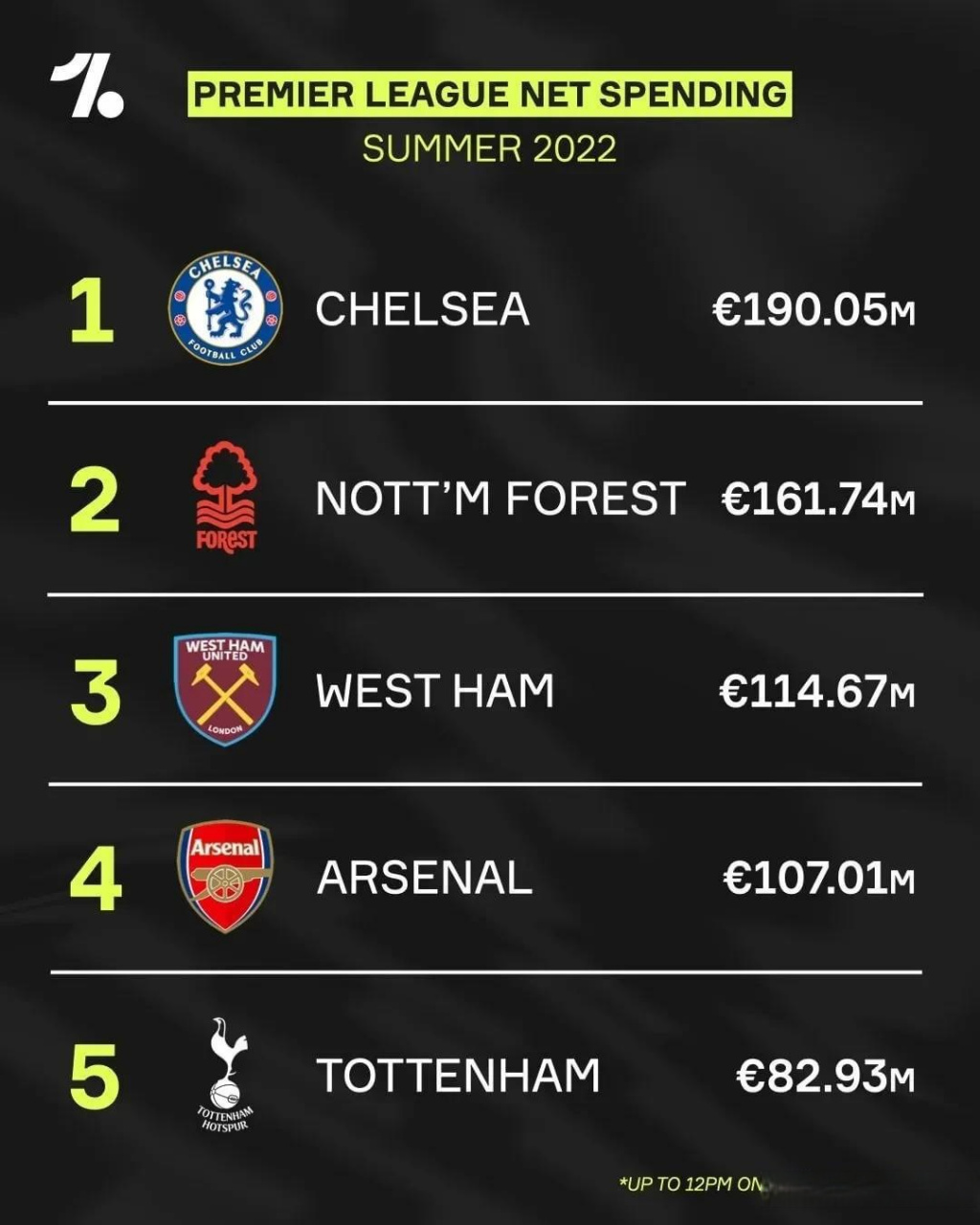Image resolution: width=980 pixels, height=1225 pixels.
Task: Click the OneFootball logo at top left
Action: click(x=87, y=87)
